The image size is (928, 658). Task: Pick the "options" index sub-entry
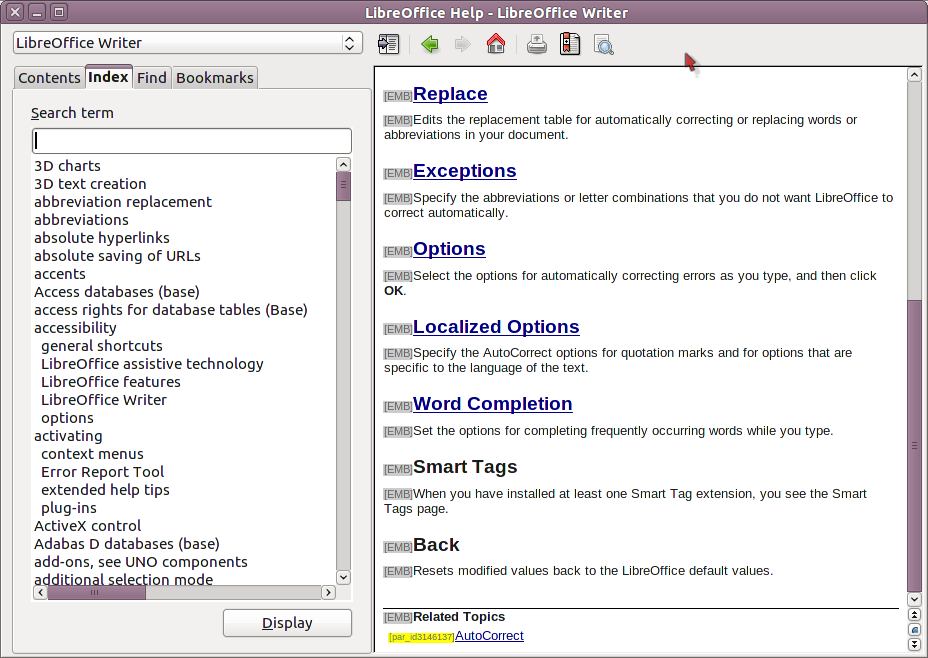click(x=67, y=418)
